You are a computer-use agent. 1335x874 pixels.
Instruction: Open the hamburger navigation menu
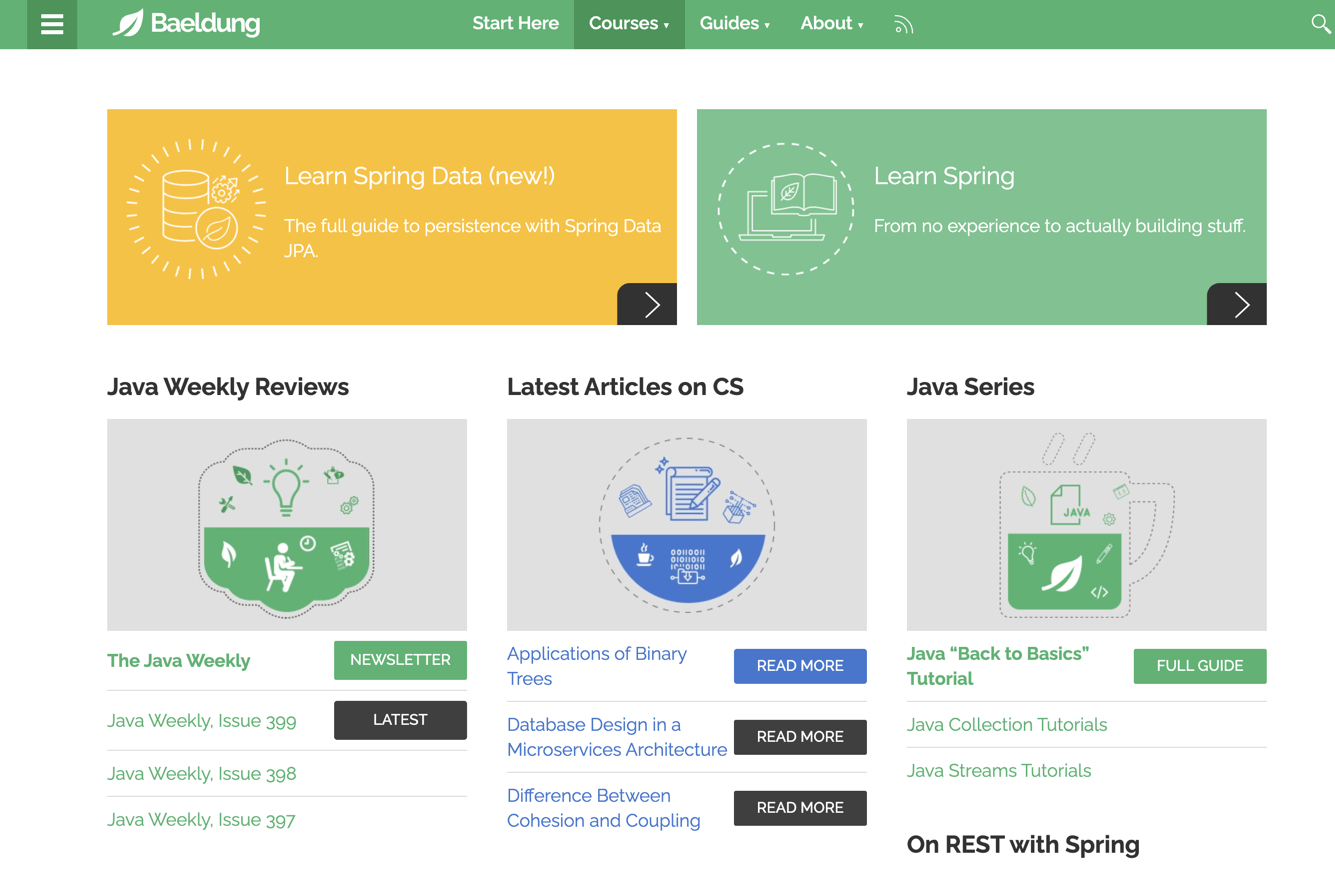tap(52, 24)
